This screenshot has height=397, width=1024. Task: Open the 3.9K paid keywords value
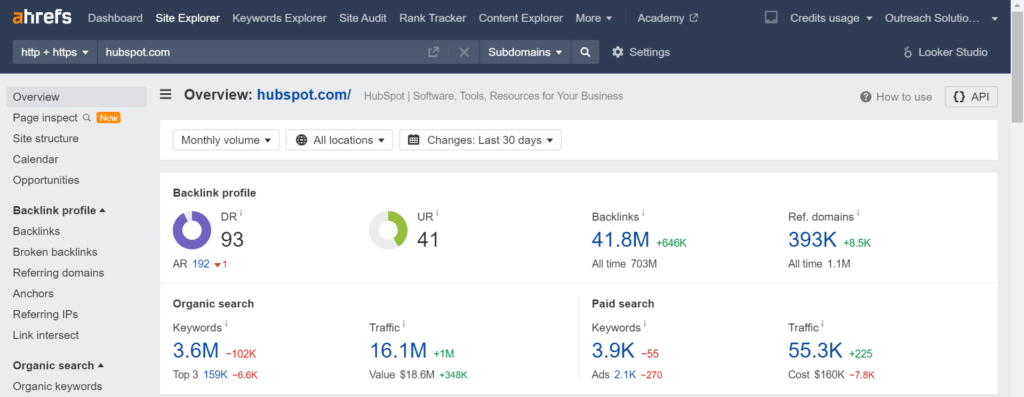pyautogui.click(x=613, y=351)
